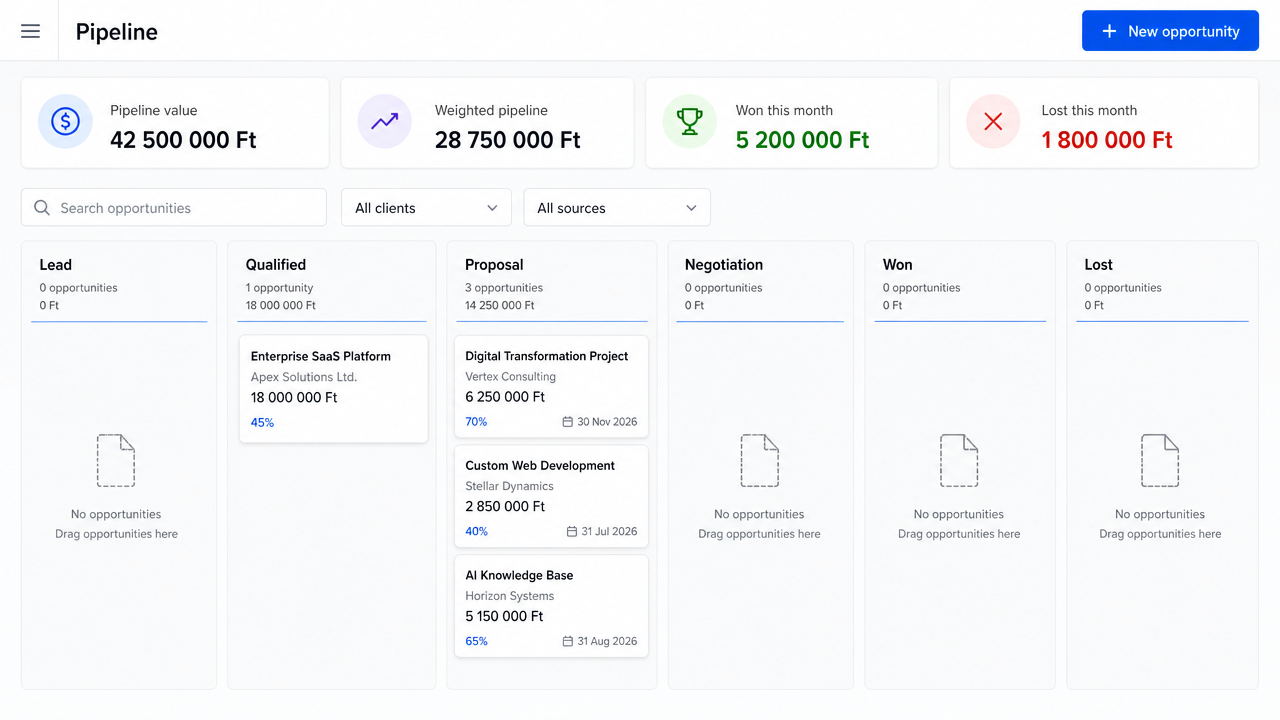Click Horizon Systems client name
The height and width of the screenshot is (720, 1280).
[510, 596]
